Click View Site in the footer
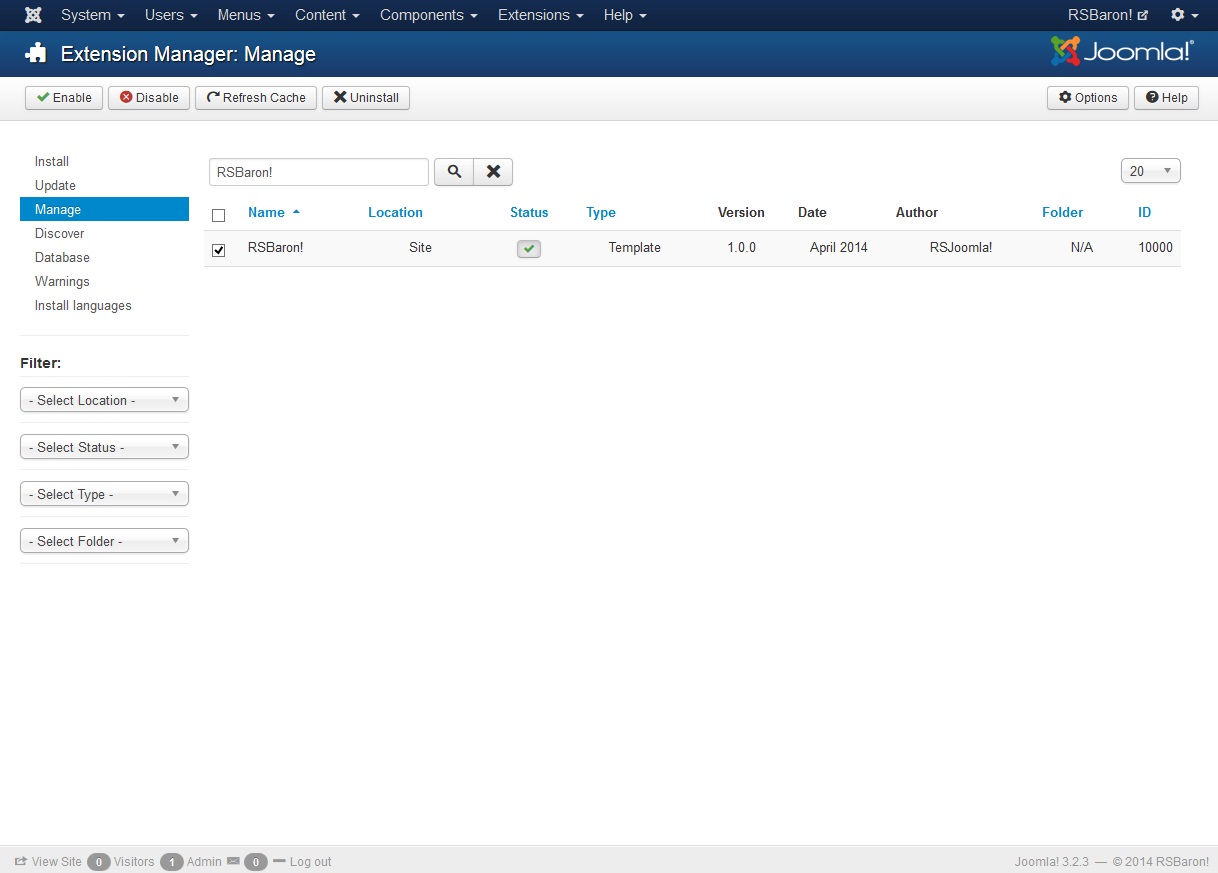This screenshot has height=873, width=1218. point(48,861)
